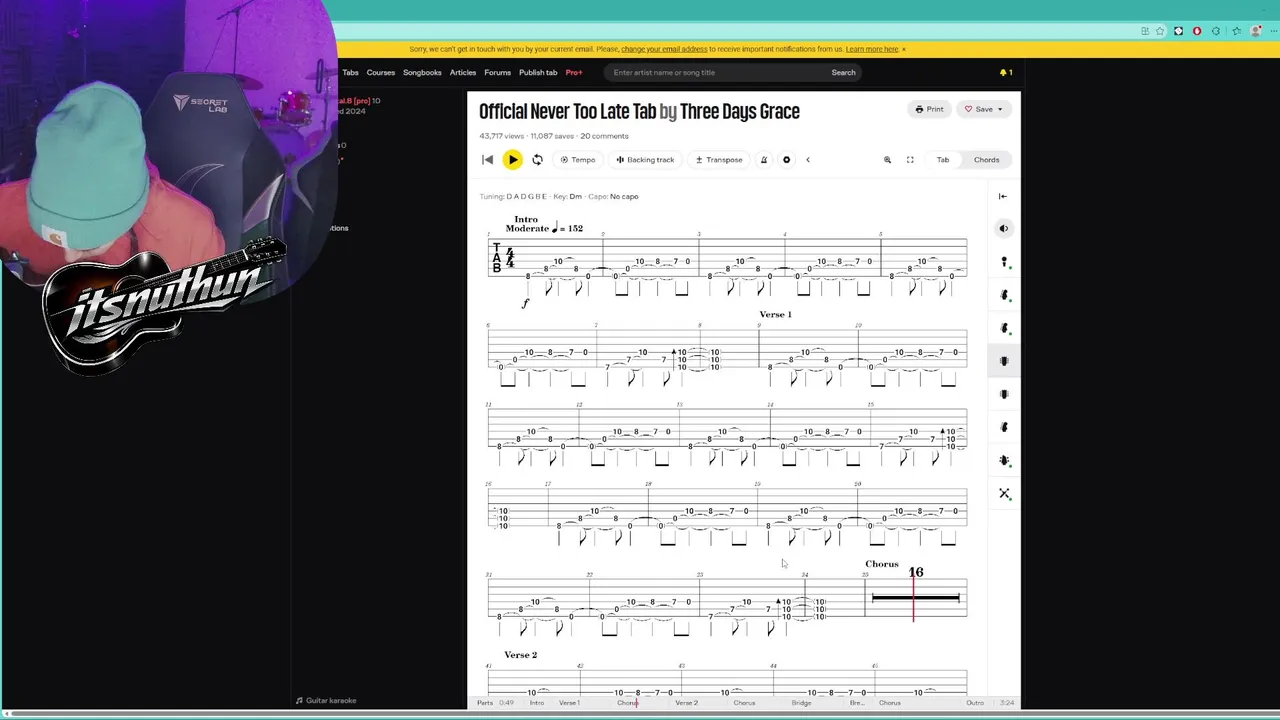
Task: Open the Publish tab page
Action: 538,72
